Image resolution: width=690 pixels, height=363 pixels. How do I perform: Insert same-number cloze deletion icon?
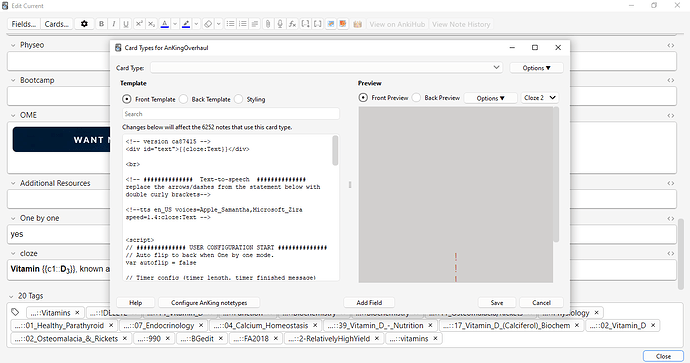pos(317,24)
